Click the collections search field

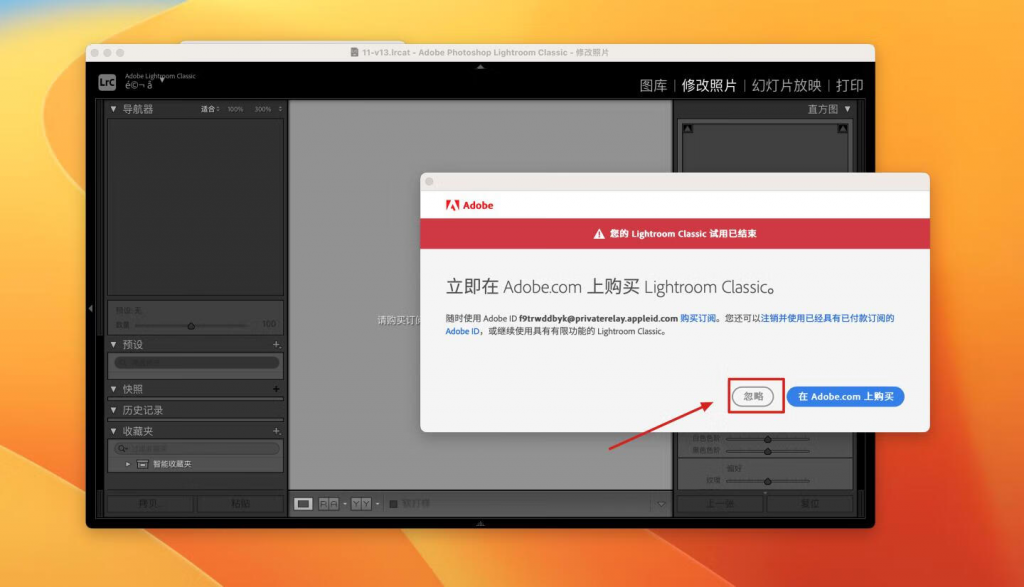(x=195, y=446)
